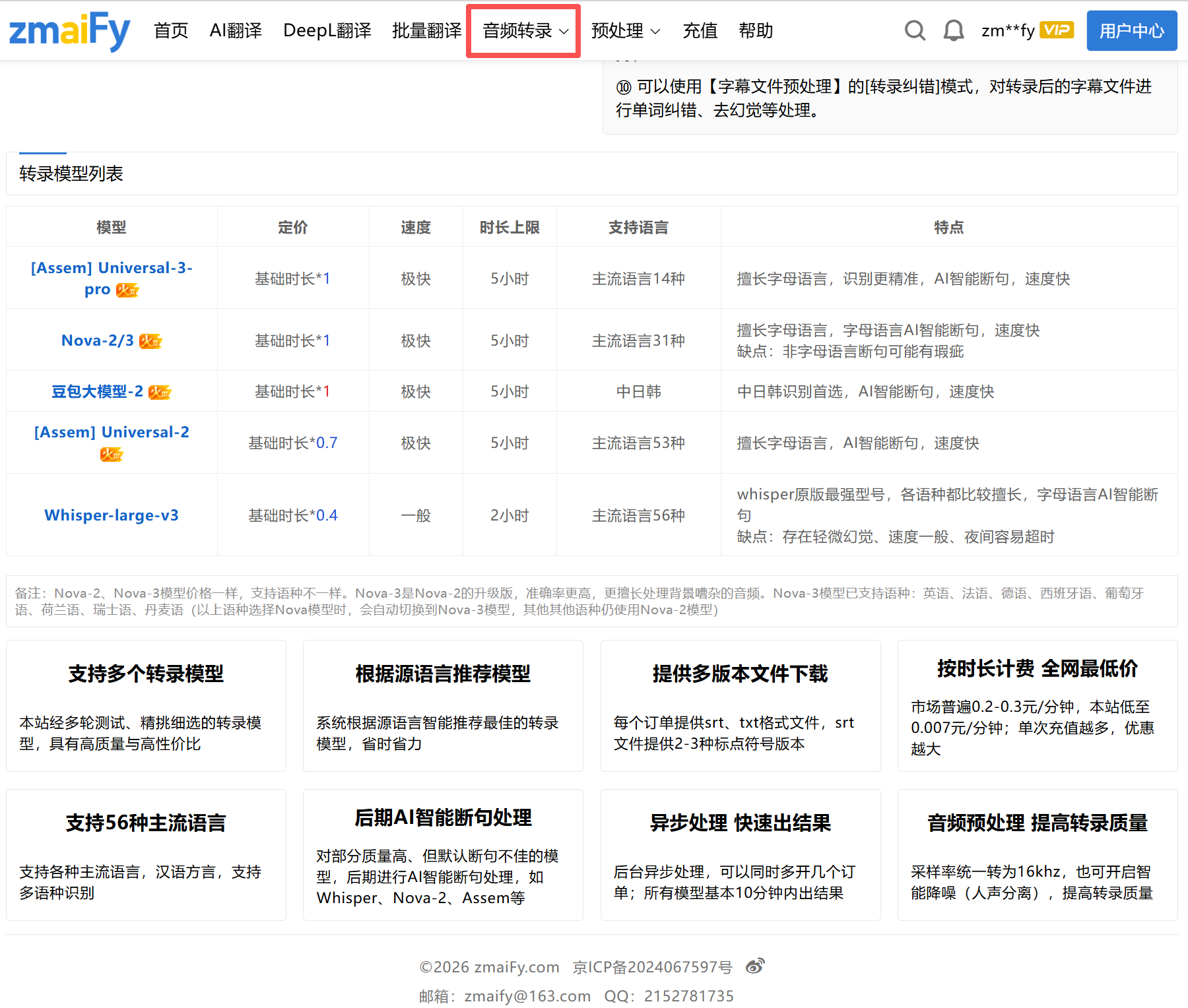The height and width of the screenshot is (1008, 1188).
Task: Click 主流语言56种 cell
Action: pos(638,515)
